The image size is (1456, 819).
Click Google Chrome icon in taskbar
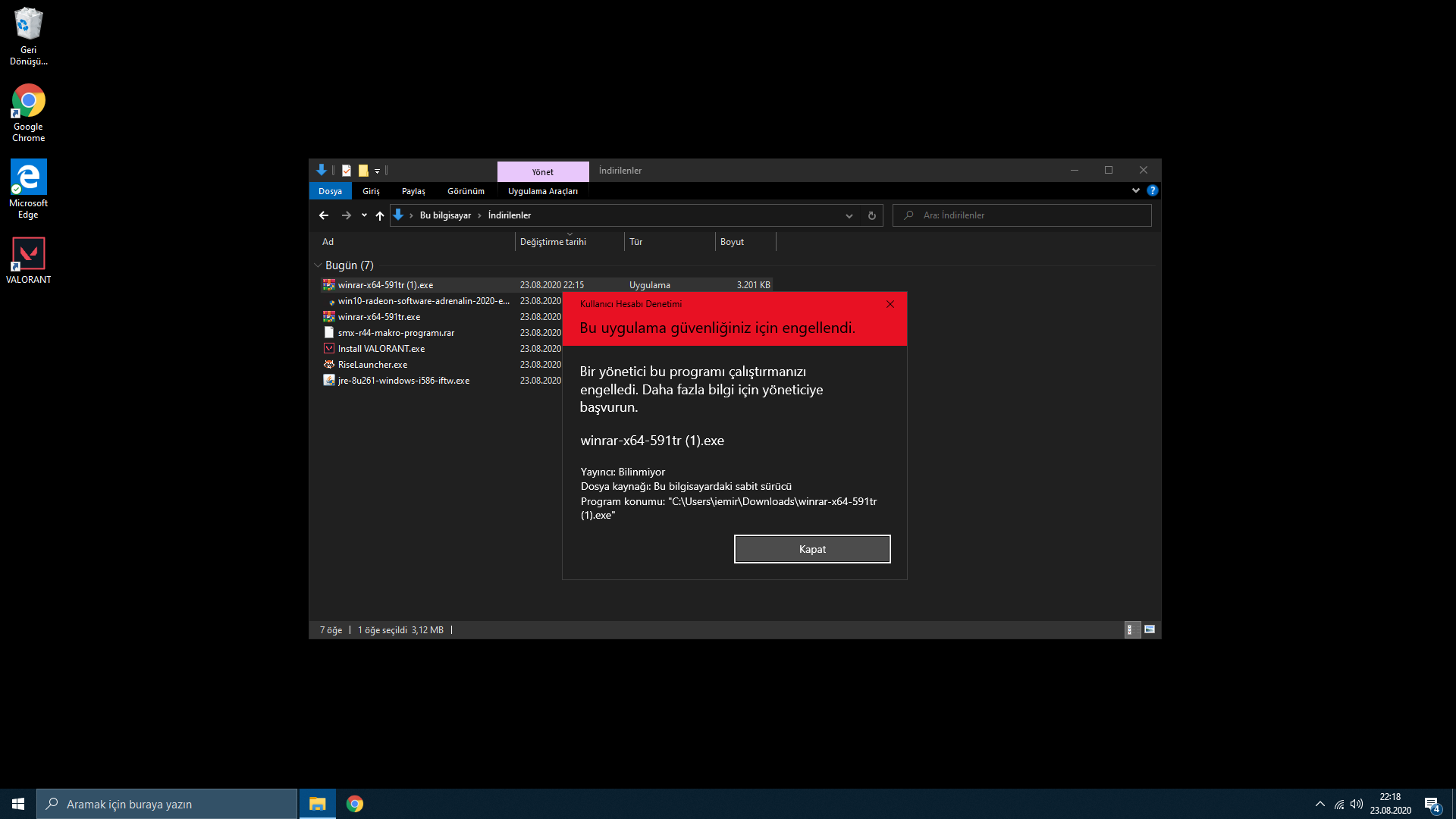355,804
